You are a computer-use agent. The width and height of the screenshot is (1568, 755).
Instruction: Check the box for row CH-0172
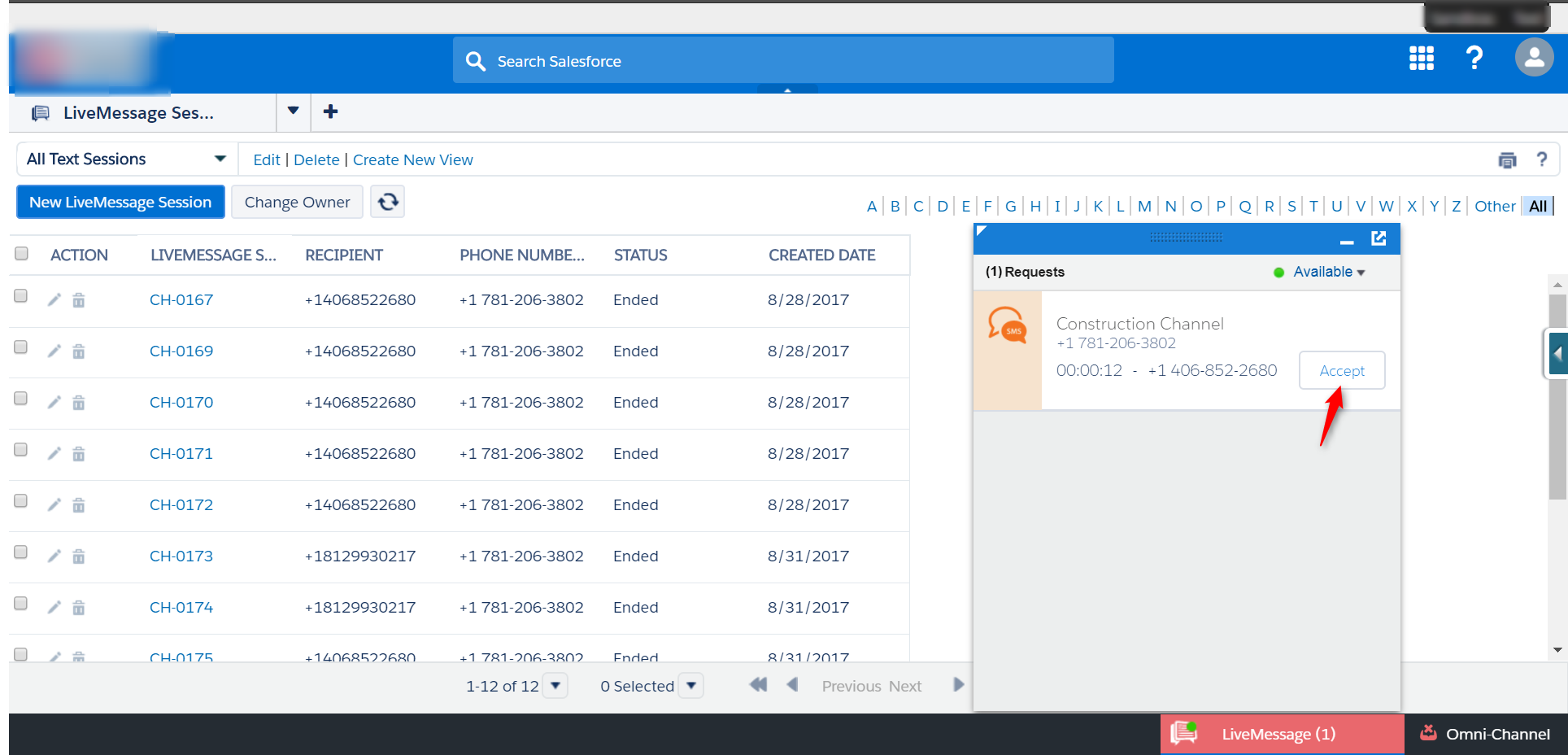pyautogui.click(x=21, y=501)
